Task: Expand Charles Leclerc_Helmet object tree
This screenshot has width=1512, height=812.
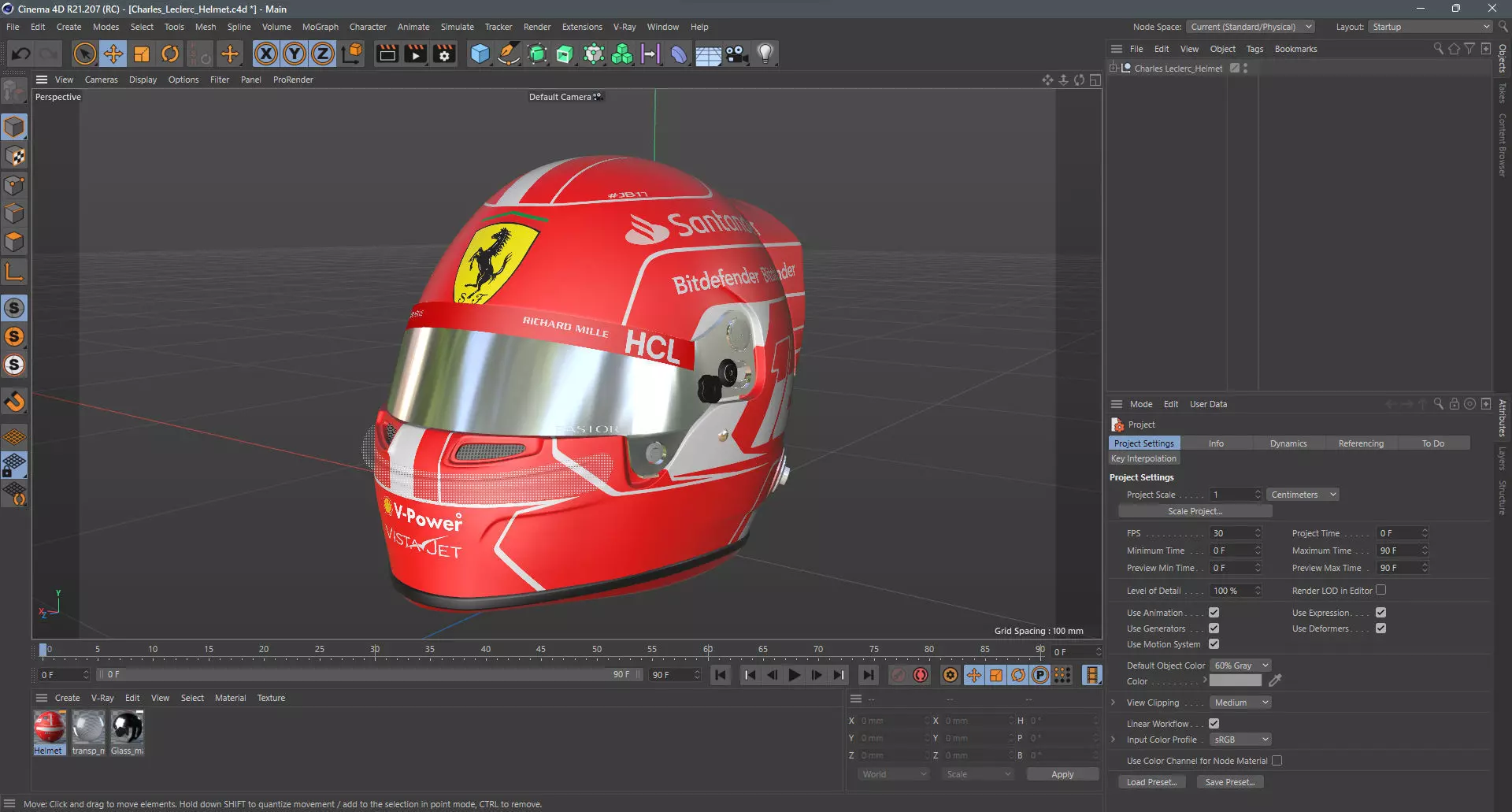Action: coord(1113,69)
